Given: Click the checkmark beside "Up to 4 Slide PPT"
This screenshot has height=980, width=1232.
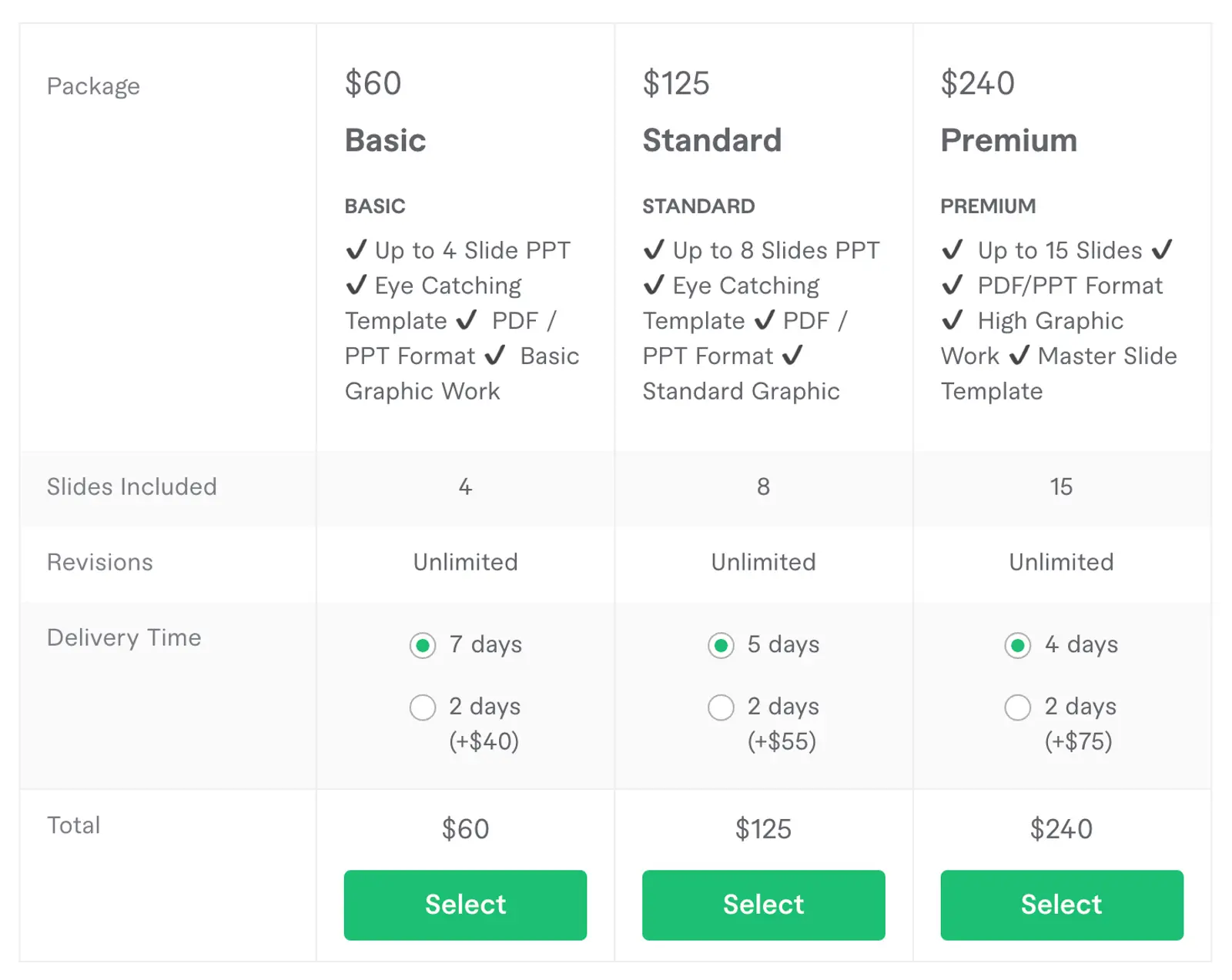Looking at the screenshot, I should coord(357,249).
